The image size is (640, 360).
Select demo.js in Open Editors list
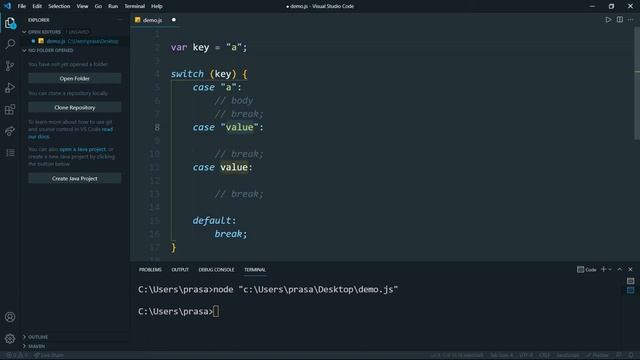click(76, 41)
